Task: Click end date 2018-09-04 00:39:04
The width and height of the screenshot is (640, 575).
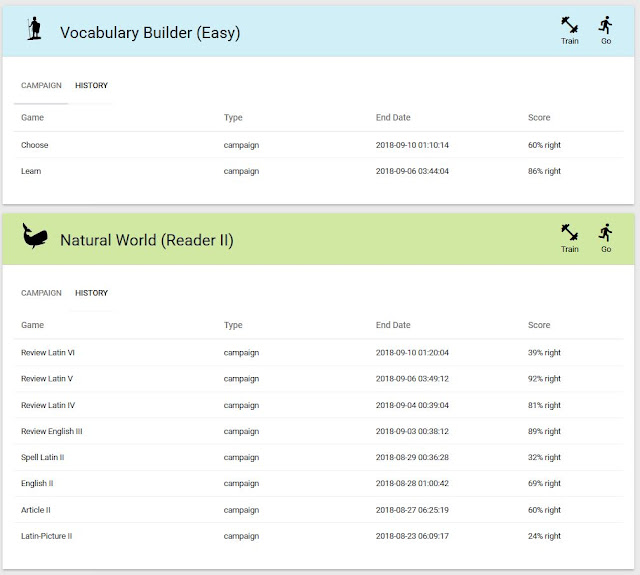Action: pyautogui.click(x=412, y=405)
